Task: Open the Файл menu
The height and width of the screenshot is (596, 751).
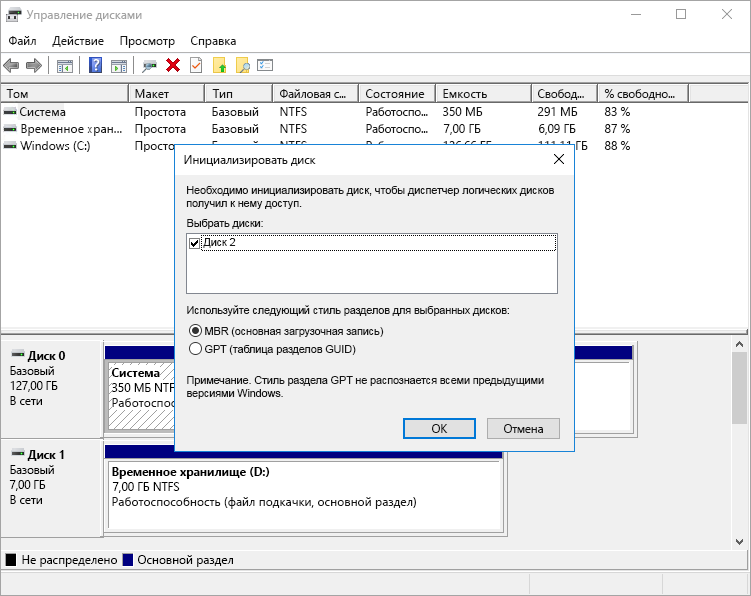Action: [x=23, y=41]
